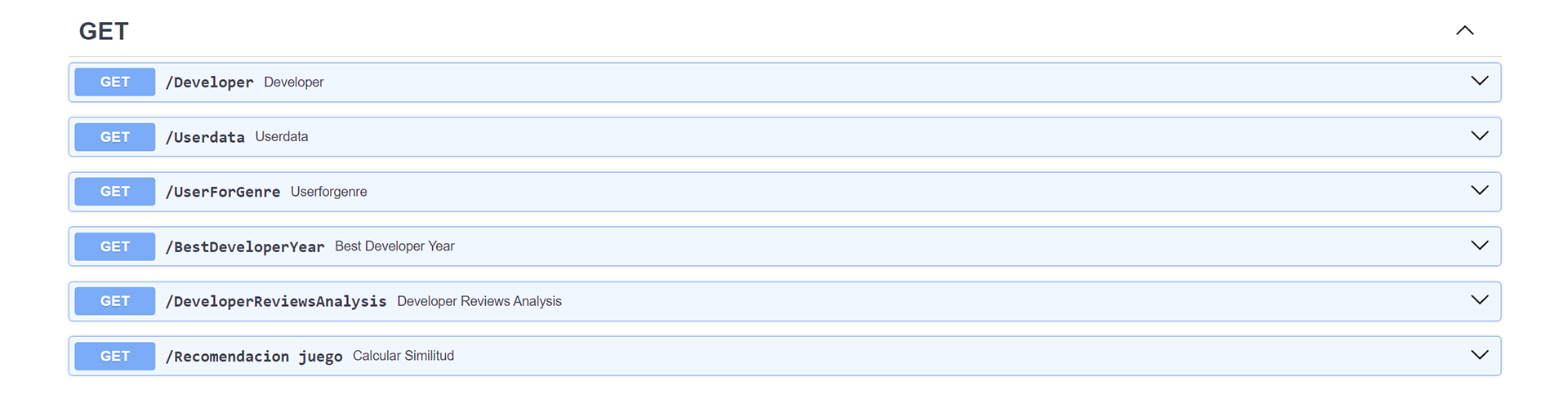Screen dimensions: 1568x408
Task: Open the /BestDeveloperYear path link
Action: click(x=245, y=246)
